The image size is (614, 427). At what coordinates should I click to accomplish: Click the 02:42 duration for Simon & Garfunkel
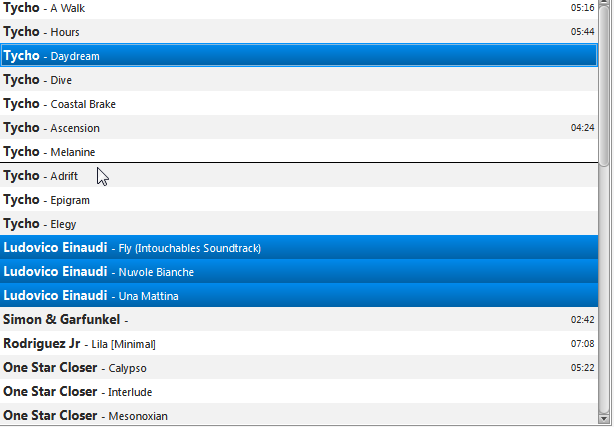(x=582, y=319)
